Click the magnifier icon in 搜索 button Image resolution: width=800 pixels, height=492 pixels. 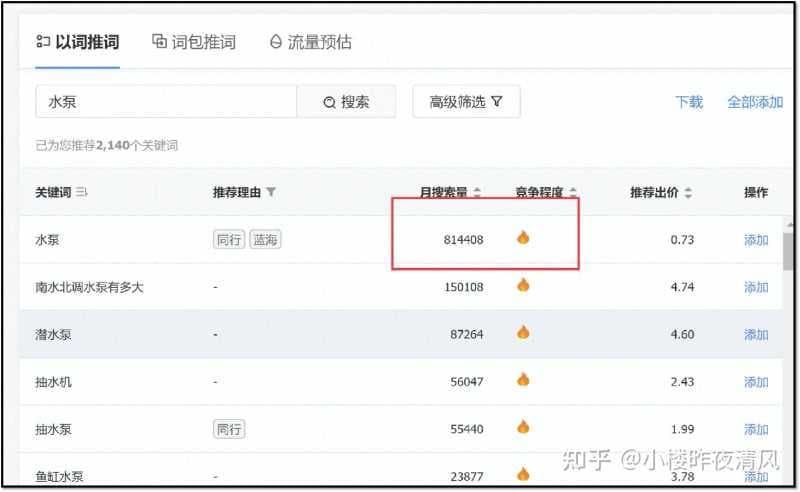(x=330, y=103)
